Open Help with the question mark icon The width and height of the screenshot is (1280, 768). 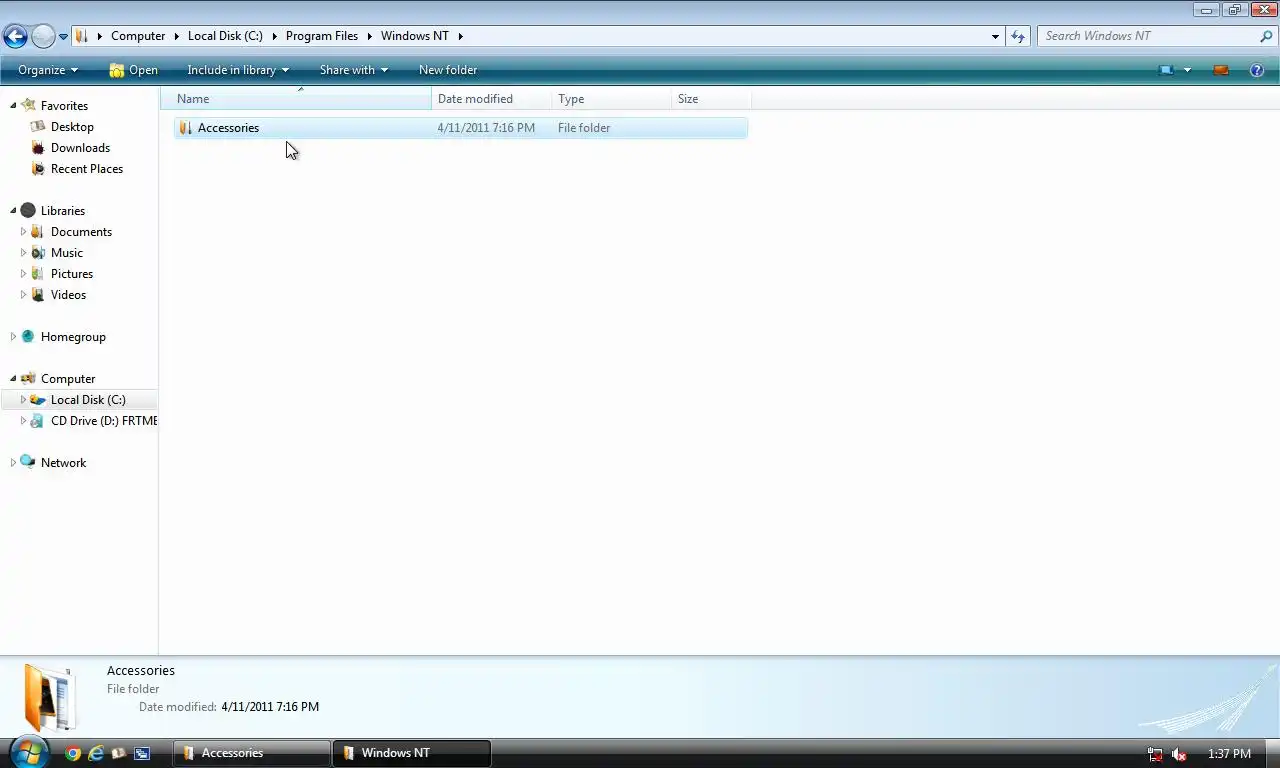(1257, 70)
